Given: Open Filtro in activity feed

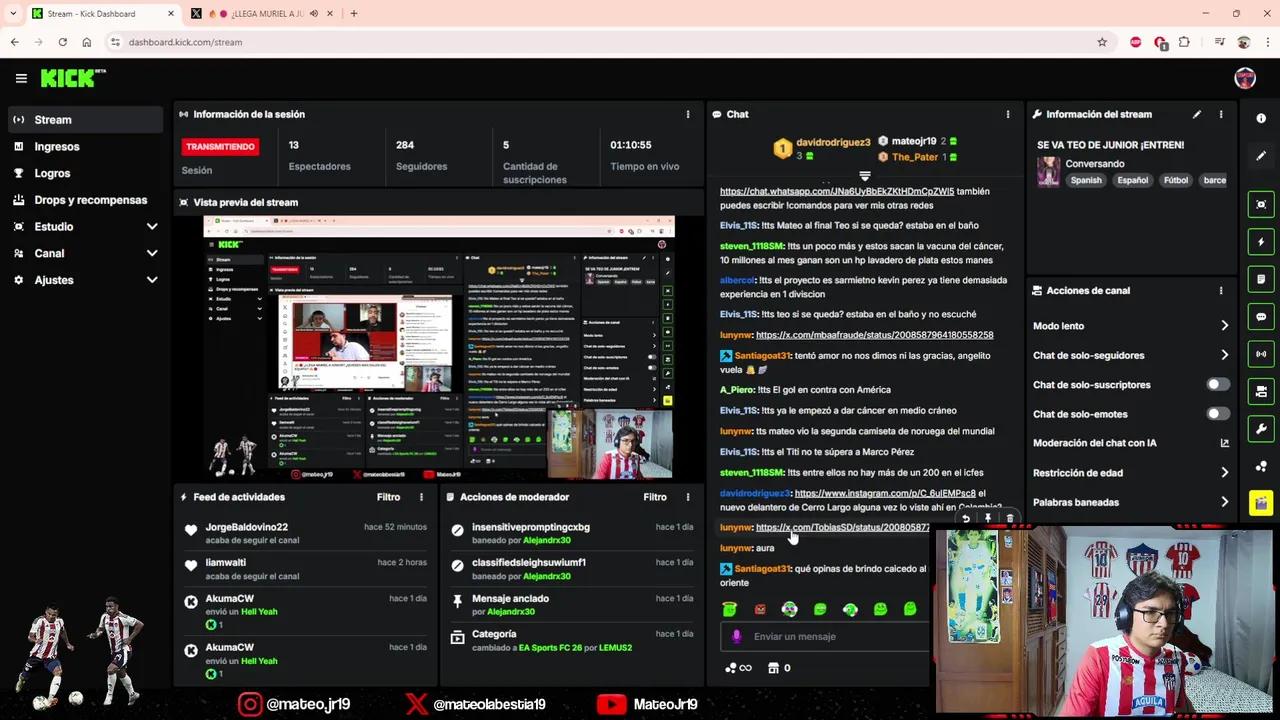Looking at the screenshot, I should point(388,497).
